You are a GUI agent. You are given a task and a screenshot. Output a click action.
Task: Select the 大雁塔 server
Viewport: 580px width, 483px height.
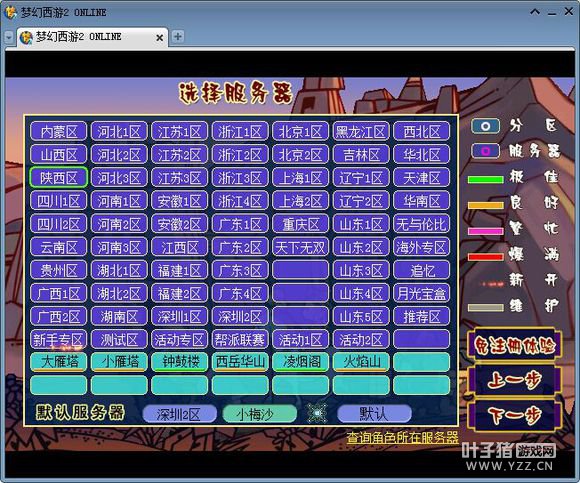click(58, 361)
